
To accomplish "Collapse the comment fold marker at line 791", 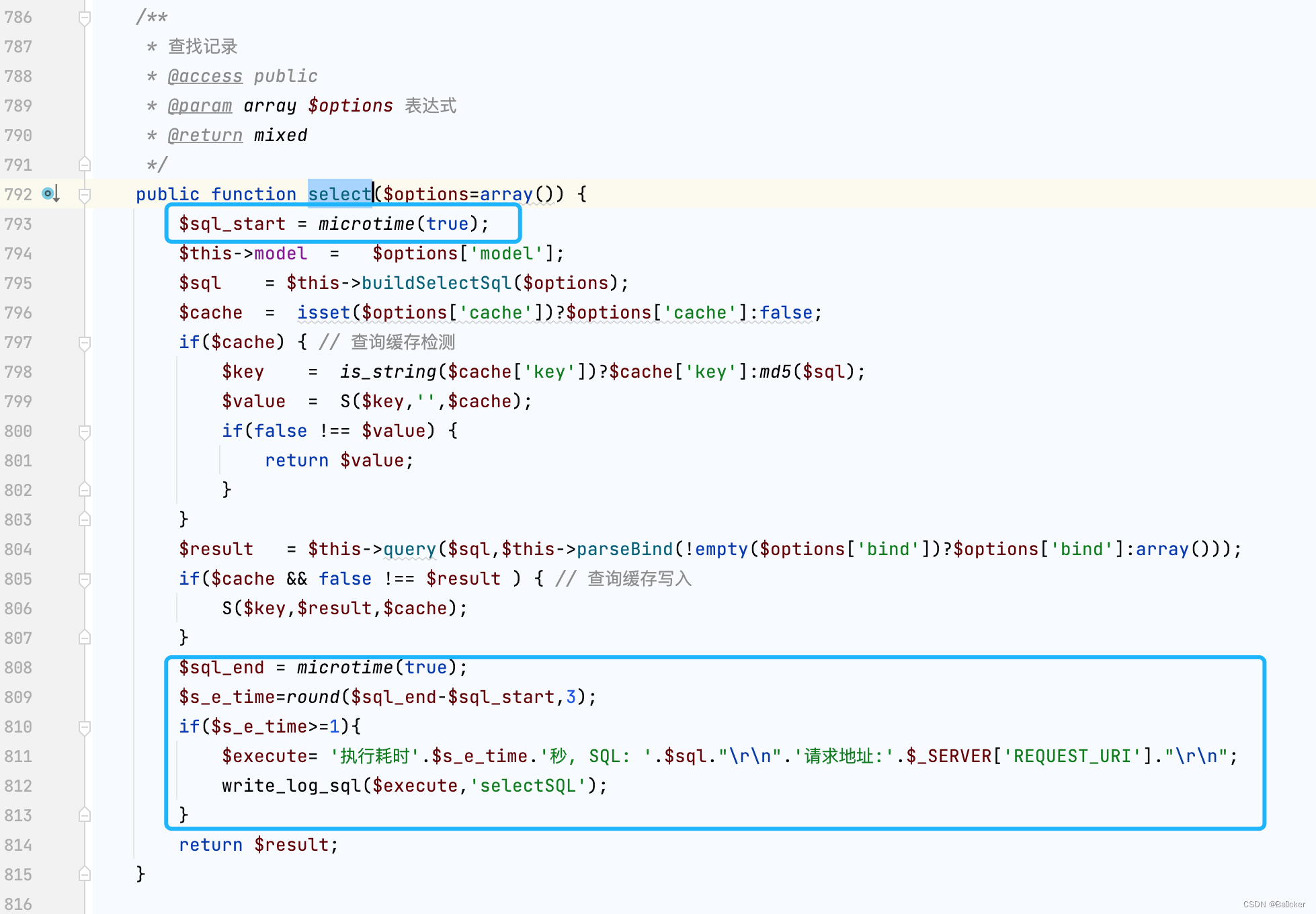I will pos(85,164).
